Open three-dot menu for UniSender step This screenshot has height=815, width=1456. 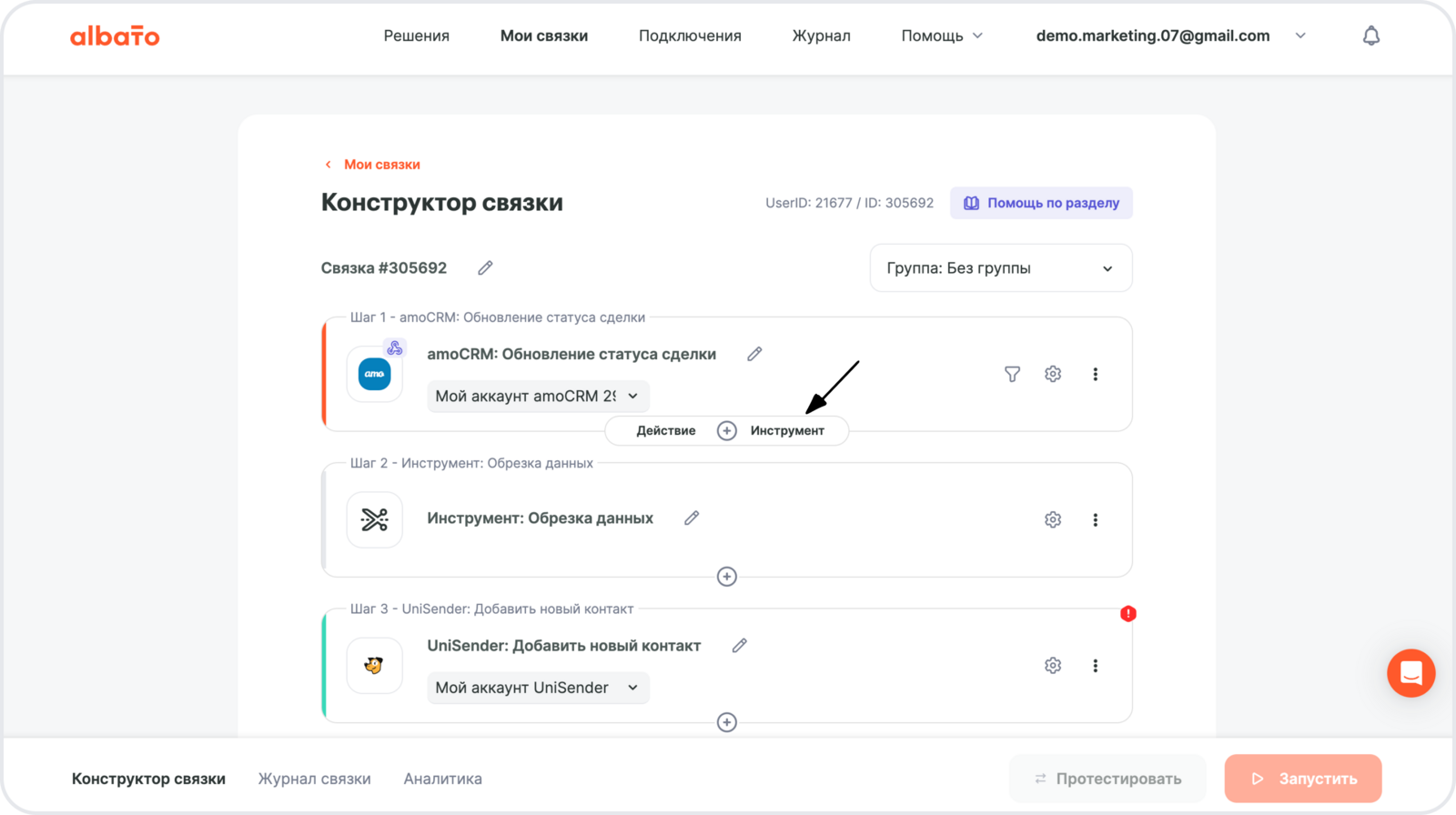(1095, 666)
